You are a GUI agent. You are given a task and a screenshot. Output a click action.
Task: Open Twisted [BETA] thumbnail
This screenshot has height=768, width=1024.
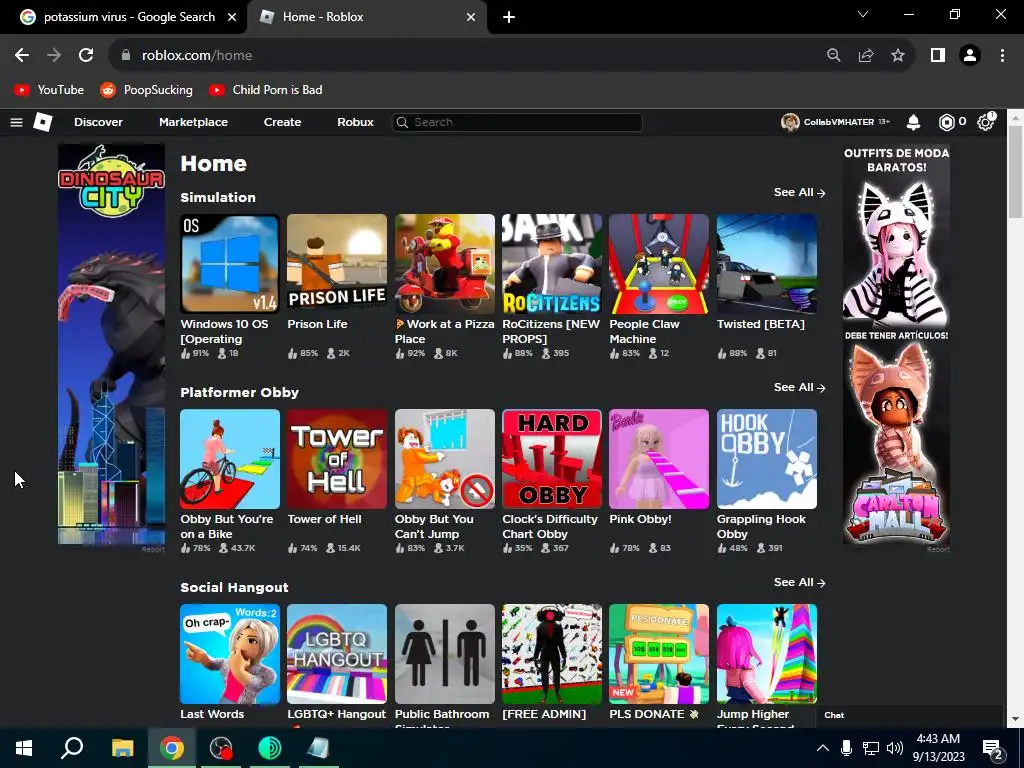767,264
